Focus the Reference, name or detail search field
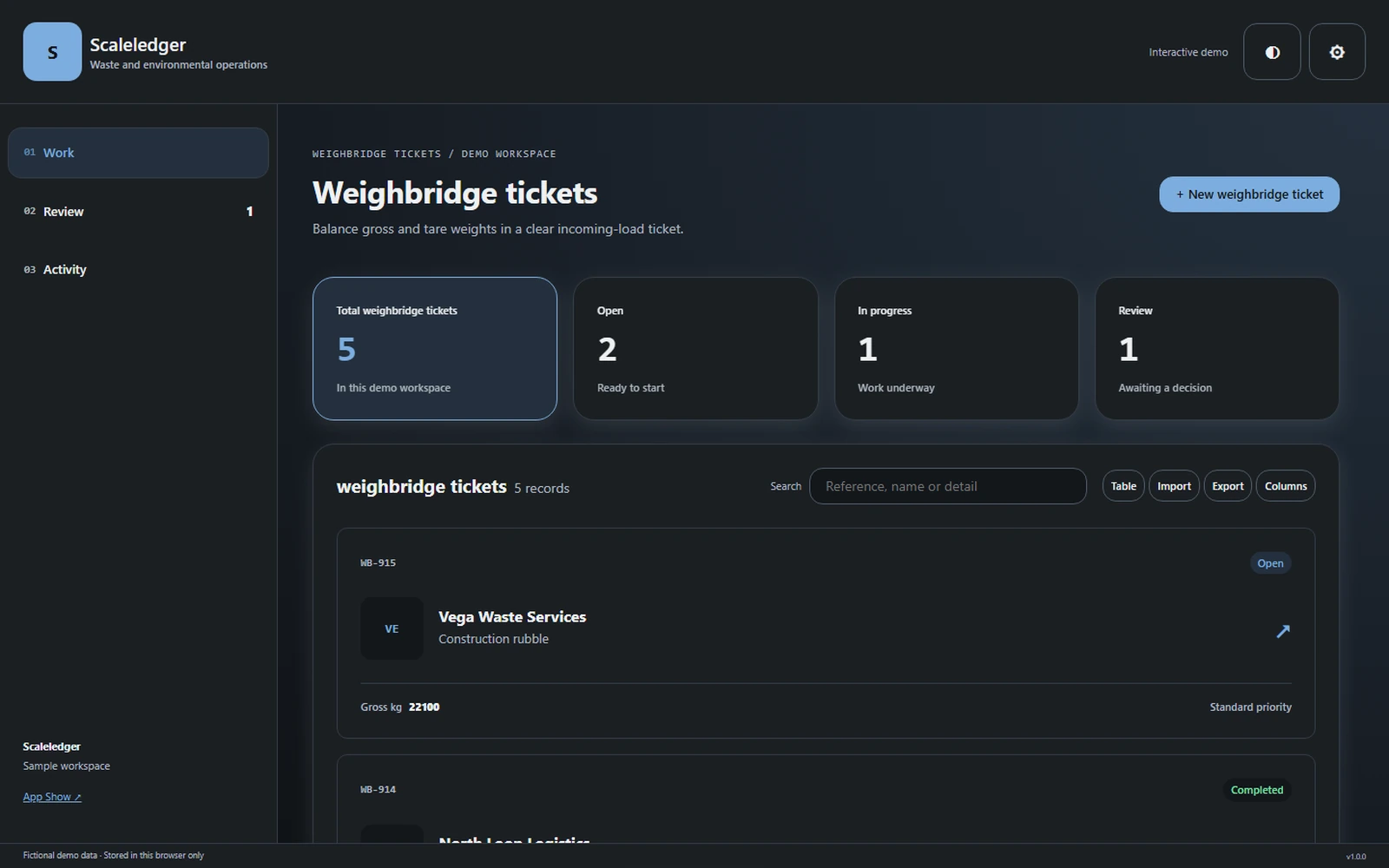Viewport: 1389px width, 868px height. pyautogui.click(x=948, y=486)
